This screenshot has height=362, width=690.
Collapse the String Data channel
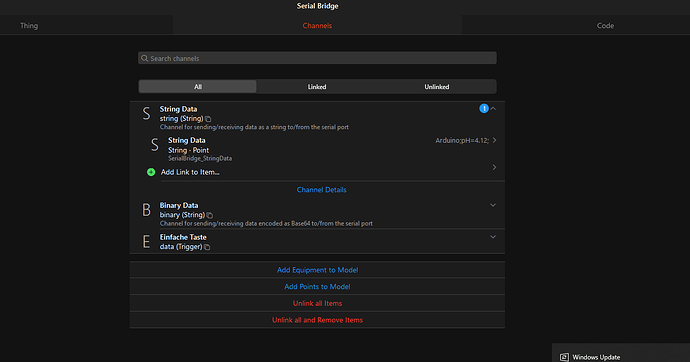[493, 108]
